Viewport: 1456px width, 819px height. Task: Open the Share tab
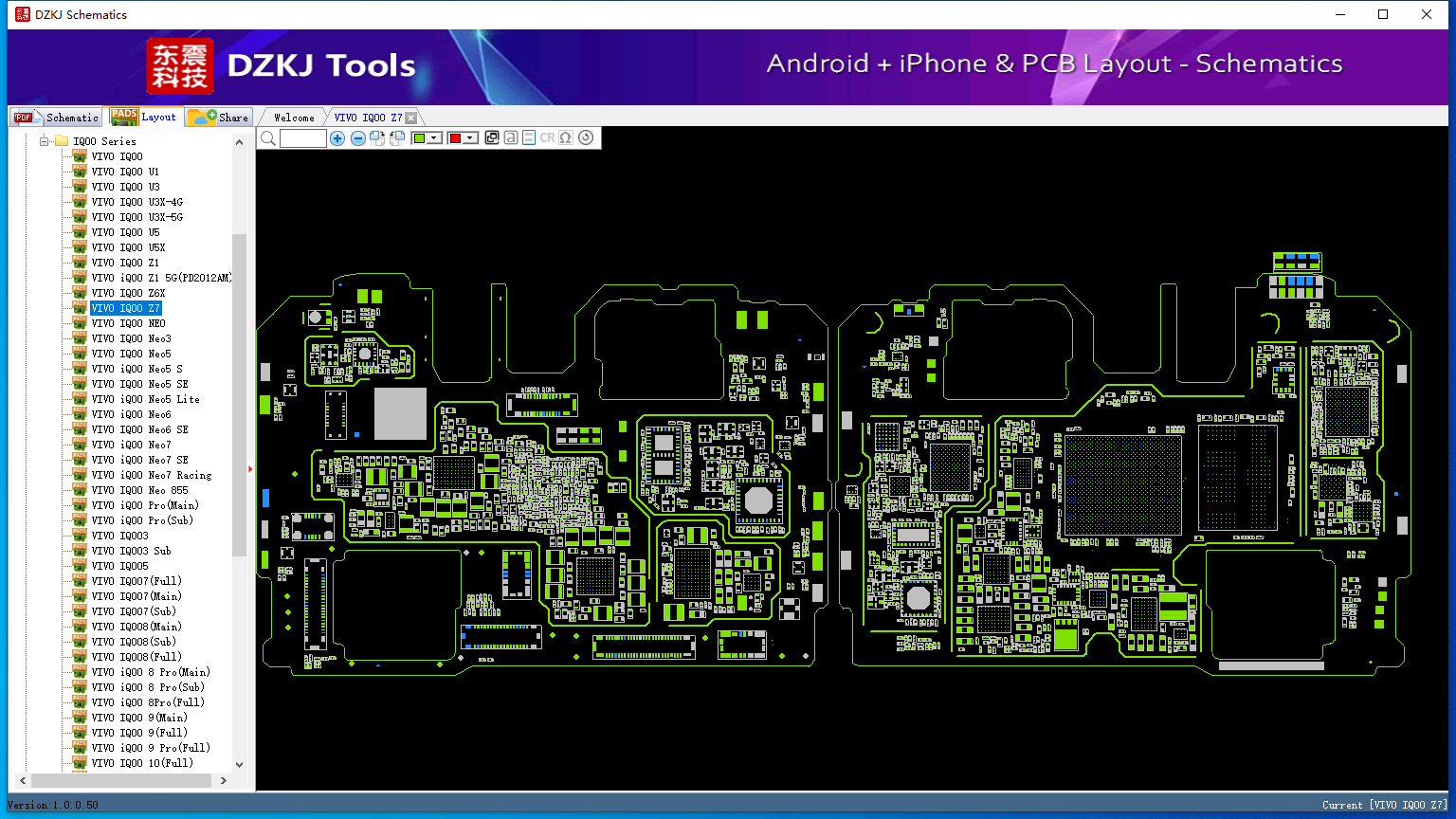point(218,118)
